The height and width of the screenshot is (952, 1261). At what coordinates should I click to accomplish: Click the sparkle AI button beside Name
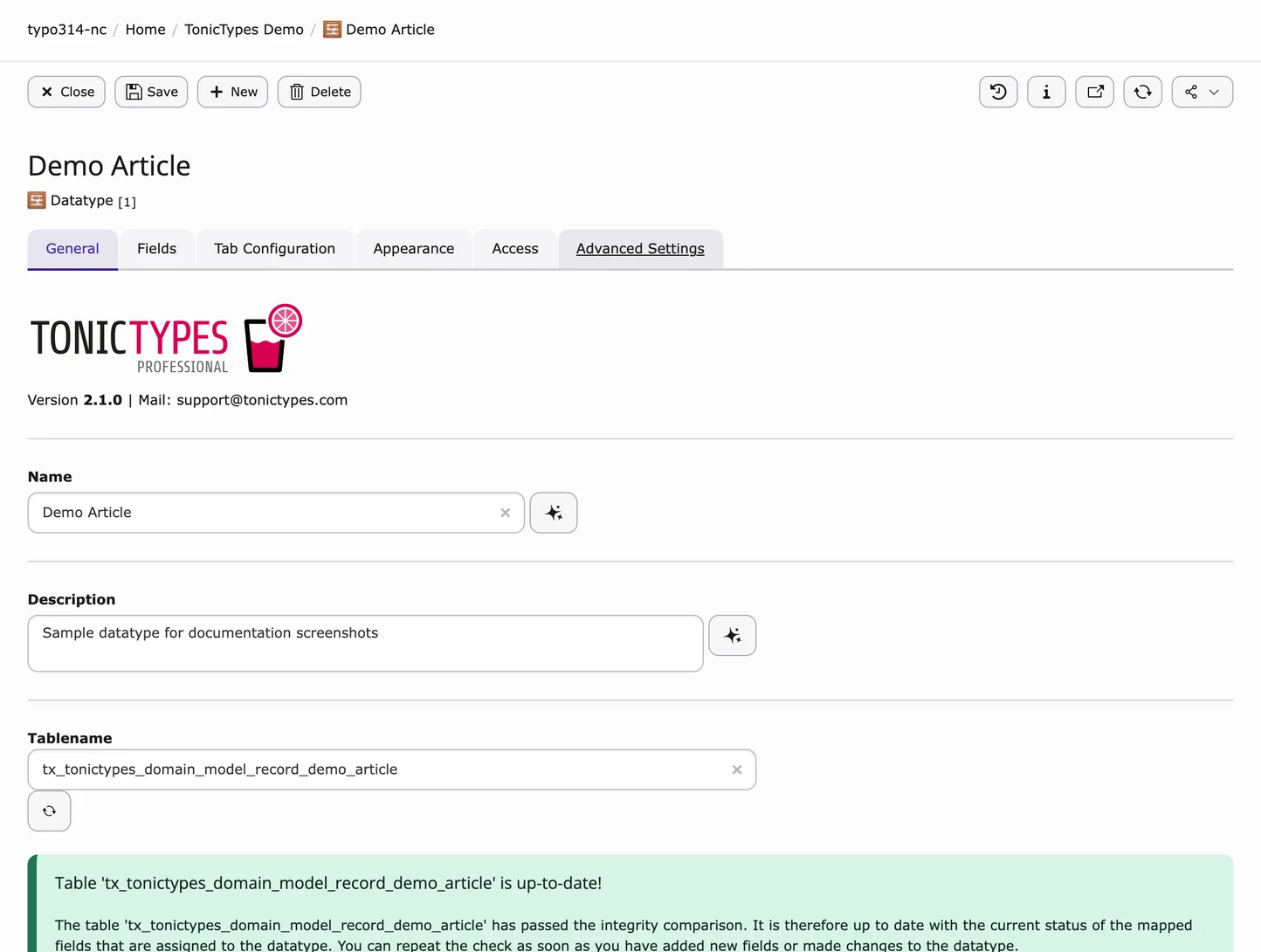[x=554, y=513]
